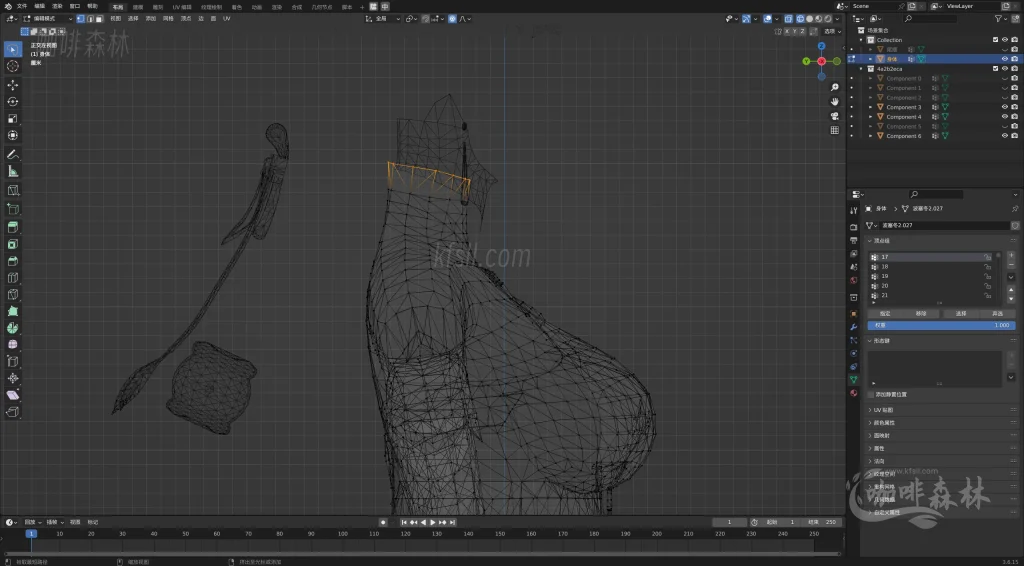1024x566 pixels.
Task: Open the UV menu in viewport header
Action: 227,19
